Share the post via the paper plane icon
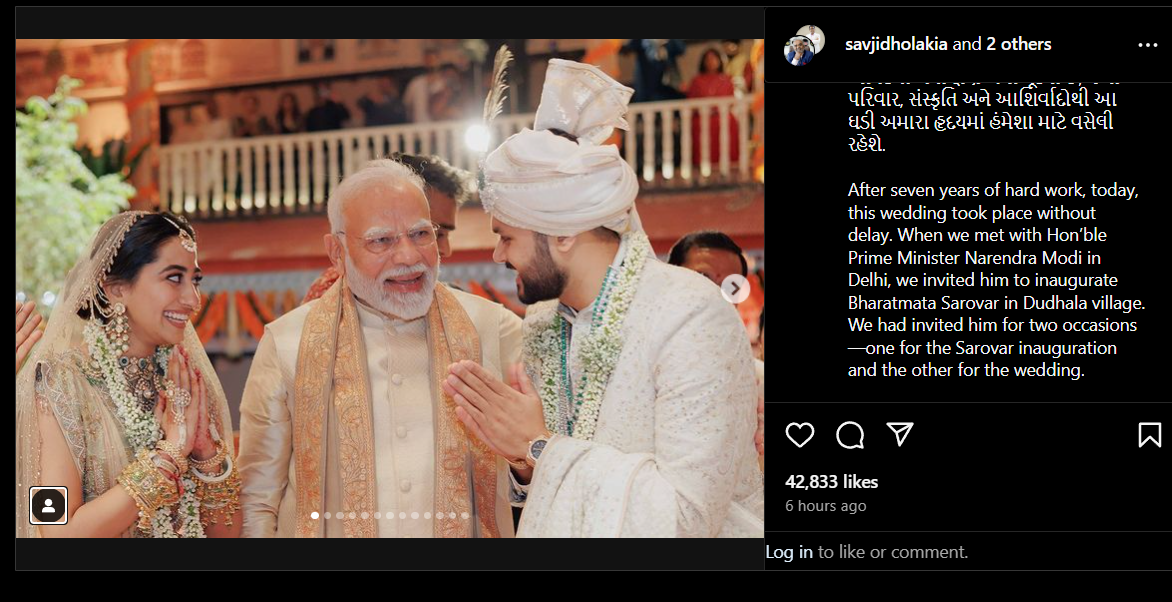Viewport: 1172px width, 602px height. point(899,434)
